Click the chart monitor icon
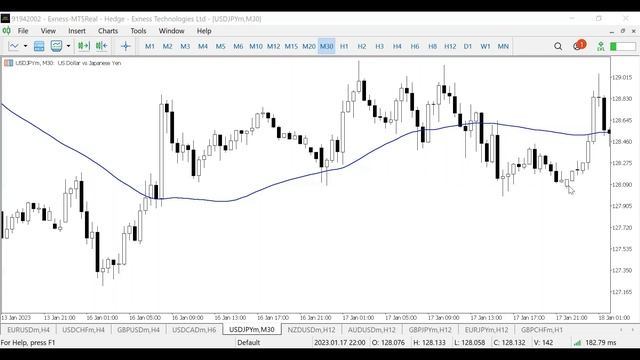This screenshot has height=360, width=640. 56,46
